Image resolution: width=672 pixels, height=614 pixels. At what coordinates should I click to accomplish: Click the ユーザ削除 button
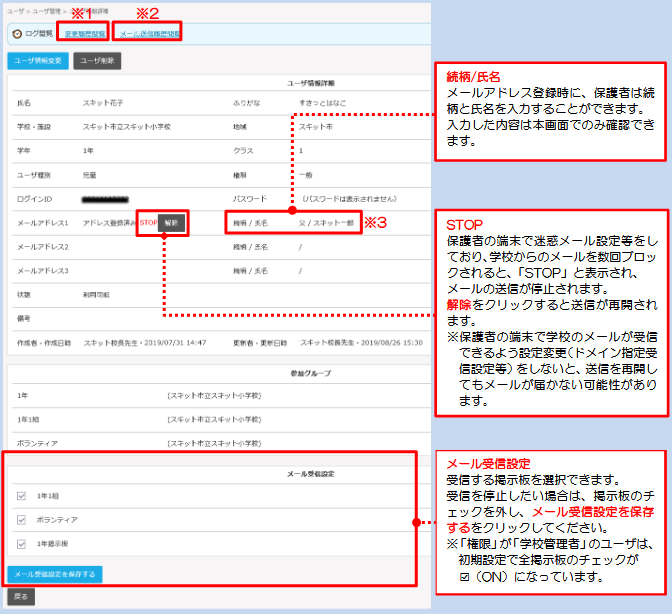97,61
